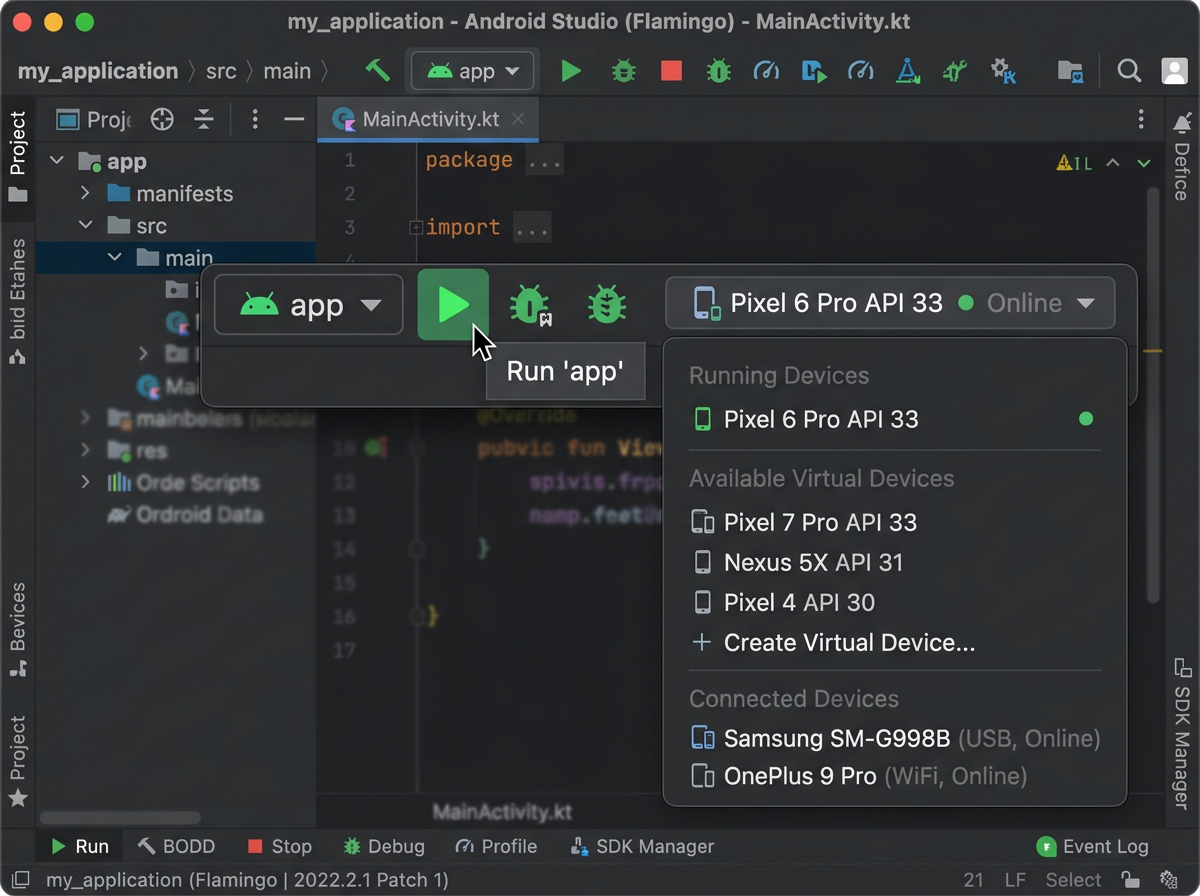
Task: Click the large green Run 'app' play button
Action: coord(453,304)
